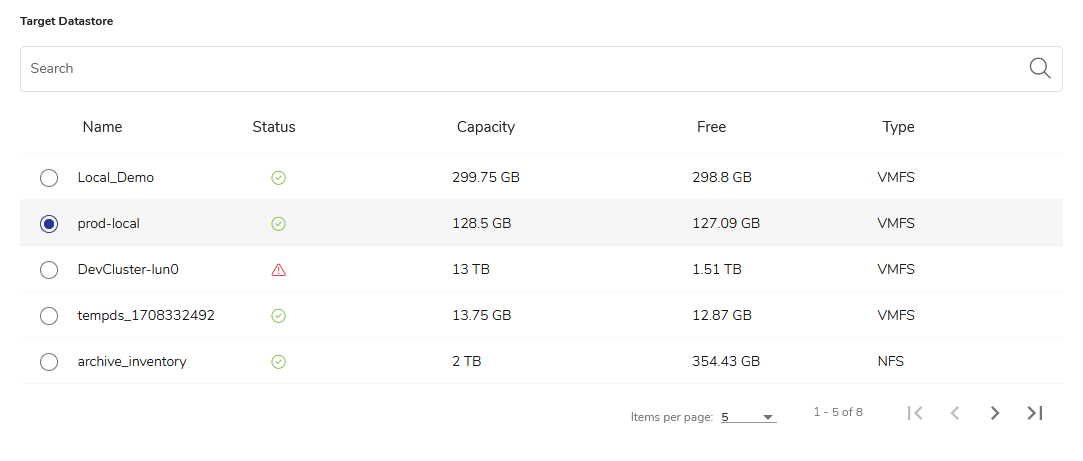The height and width of the screenshot is (461, 1083).
Task: Go to the previous page of datastores
Action: pyautogui.click(x=955, y=413)
